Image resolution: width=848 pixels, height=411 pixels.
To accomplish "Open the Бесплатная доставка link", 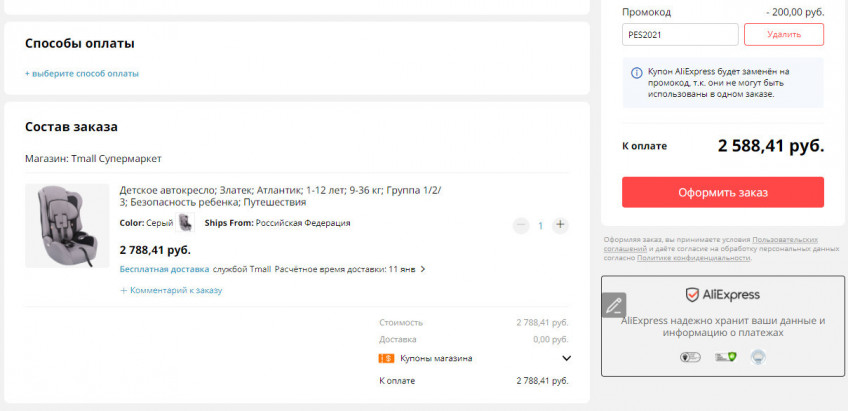I will tap(164, 269).
